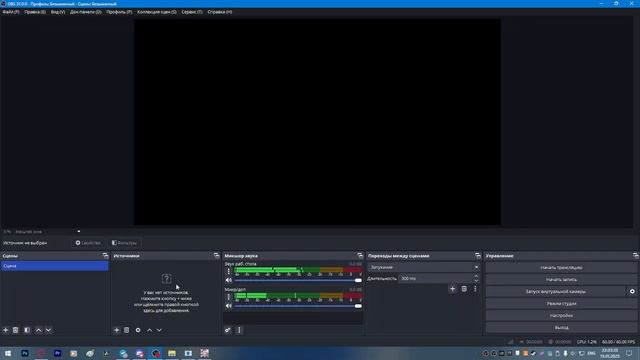This screenshot has height=360, width=640.
Task: Decrease transition duration with down arrow
Action: 476,281
